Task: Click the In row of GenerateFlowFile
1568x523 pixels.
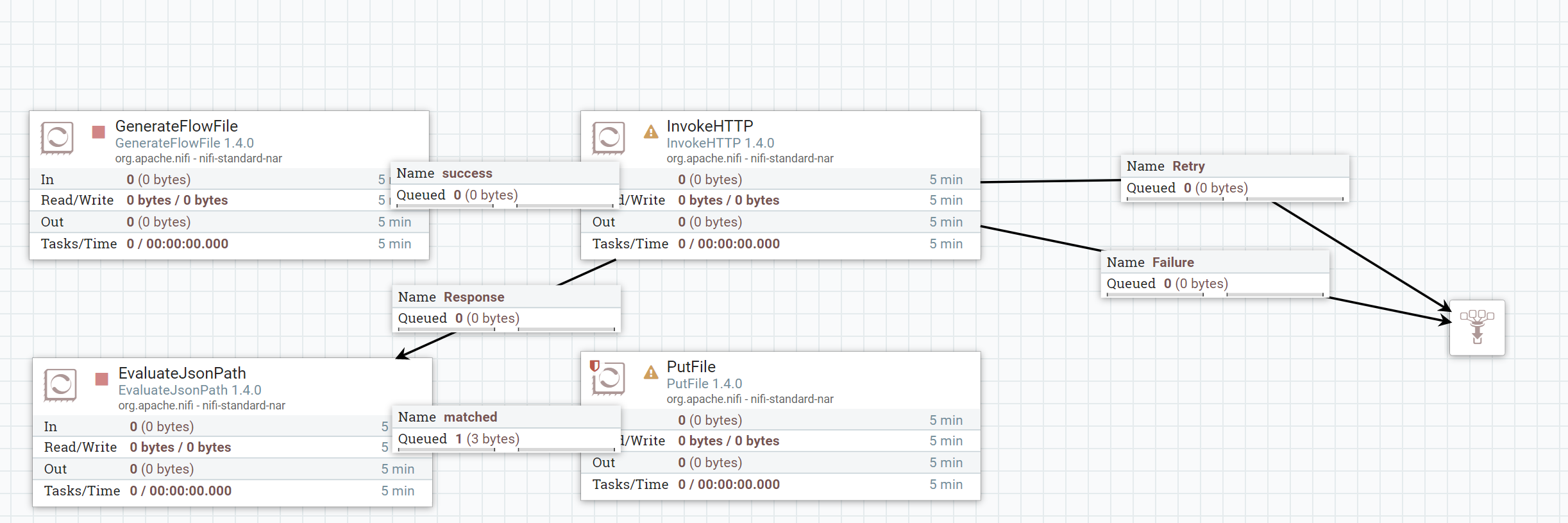Action: pos(229,180)
